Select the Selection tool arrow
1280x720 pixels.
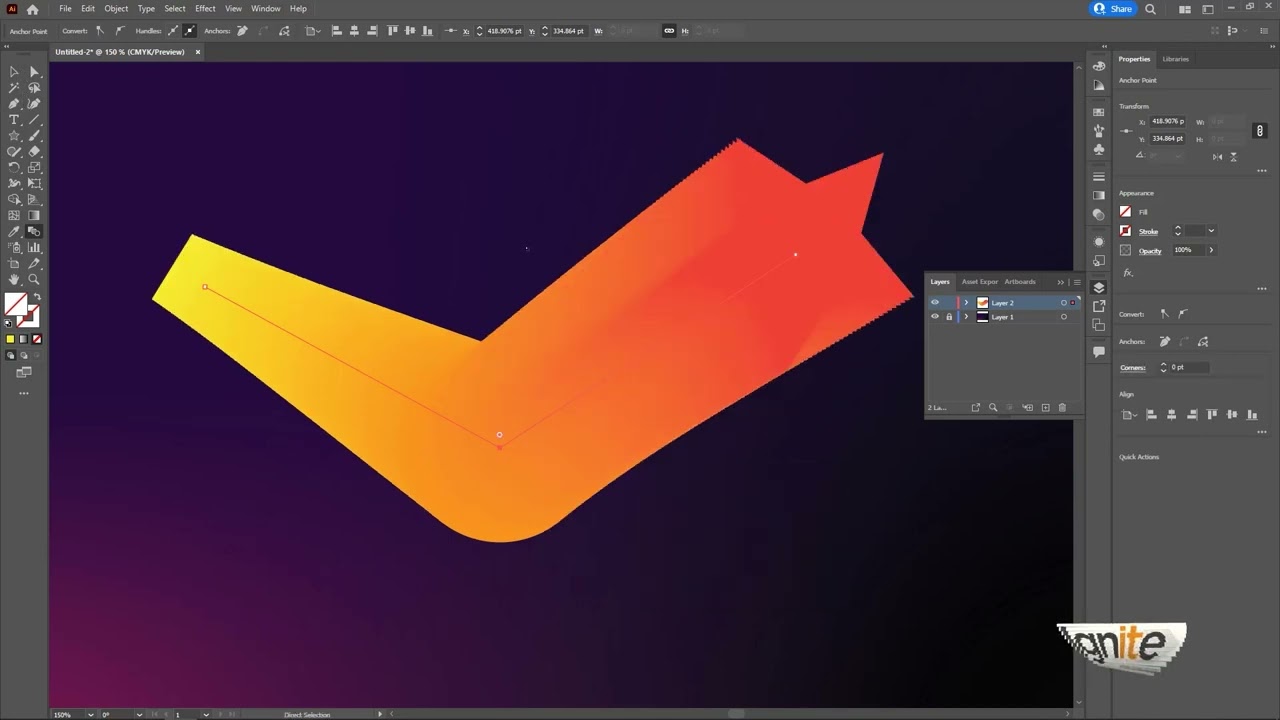[14, 72]
